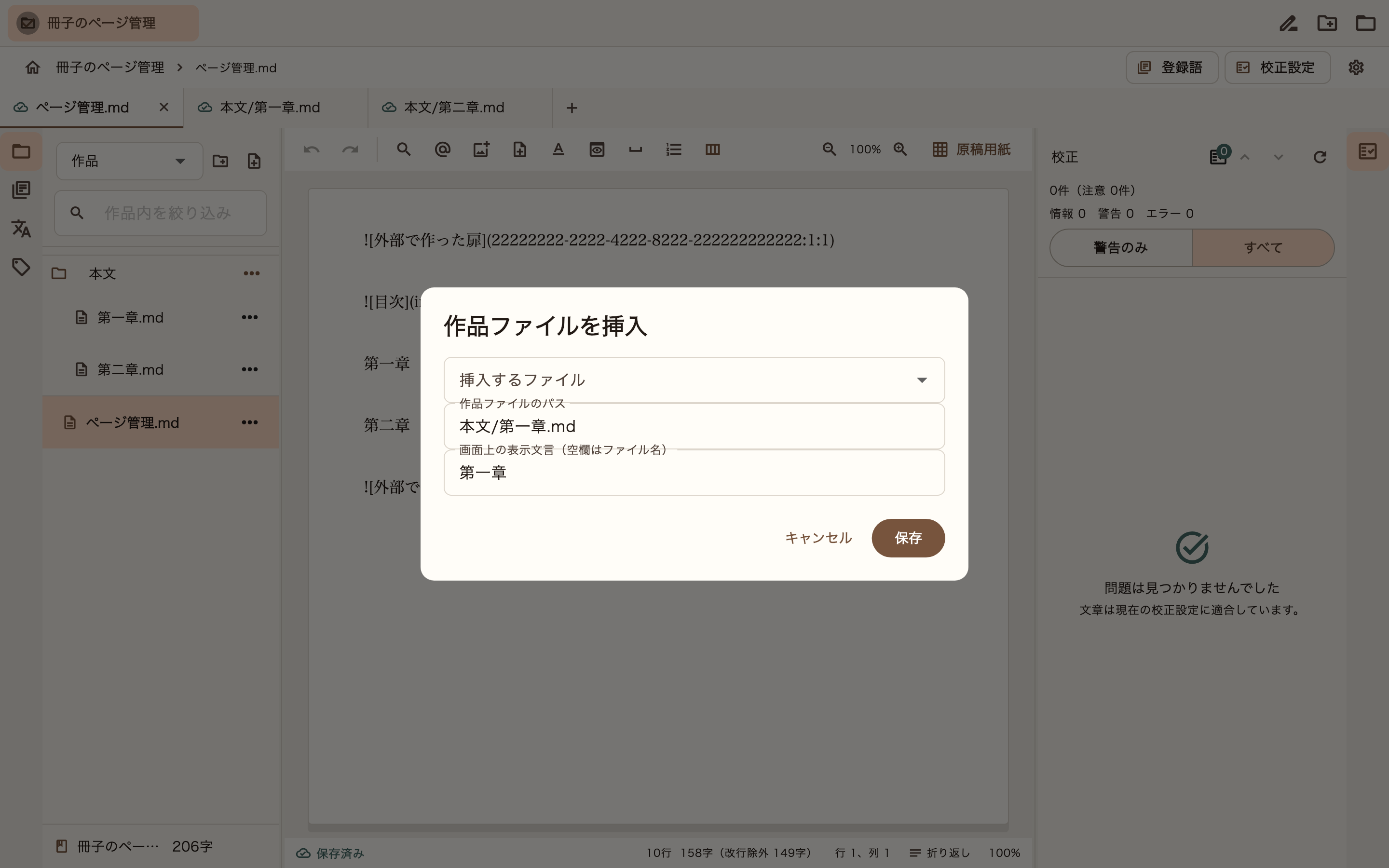This screenshot has width=1389, height=868.
Task: Click the insert image toolbar icon
Action: click(481, 150)
